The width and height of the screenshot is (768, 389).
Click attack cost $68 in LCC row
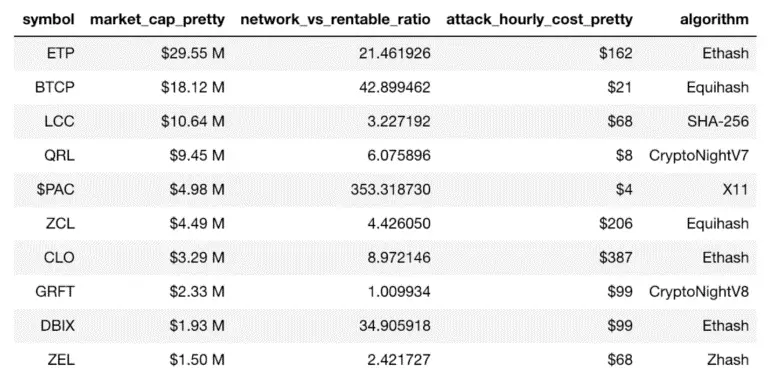(620, 121)
